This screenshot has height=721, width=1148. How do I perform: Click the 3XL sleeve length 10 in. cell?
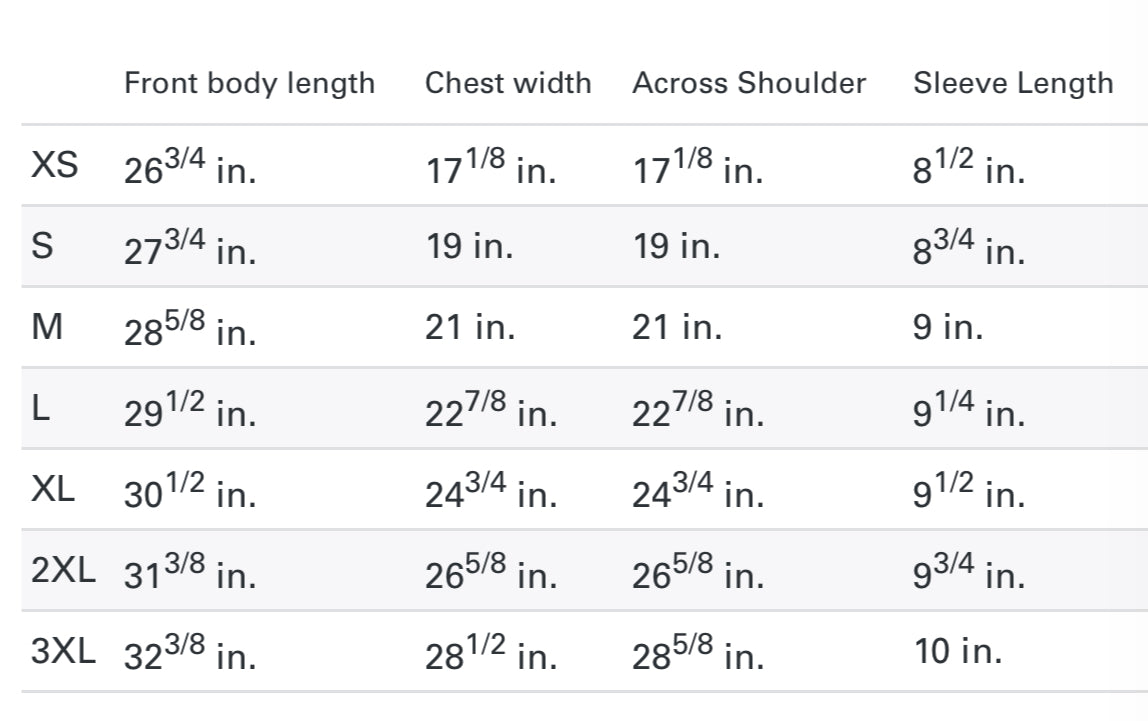coord(958,652)
